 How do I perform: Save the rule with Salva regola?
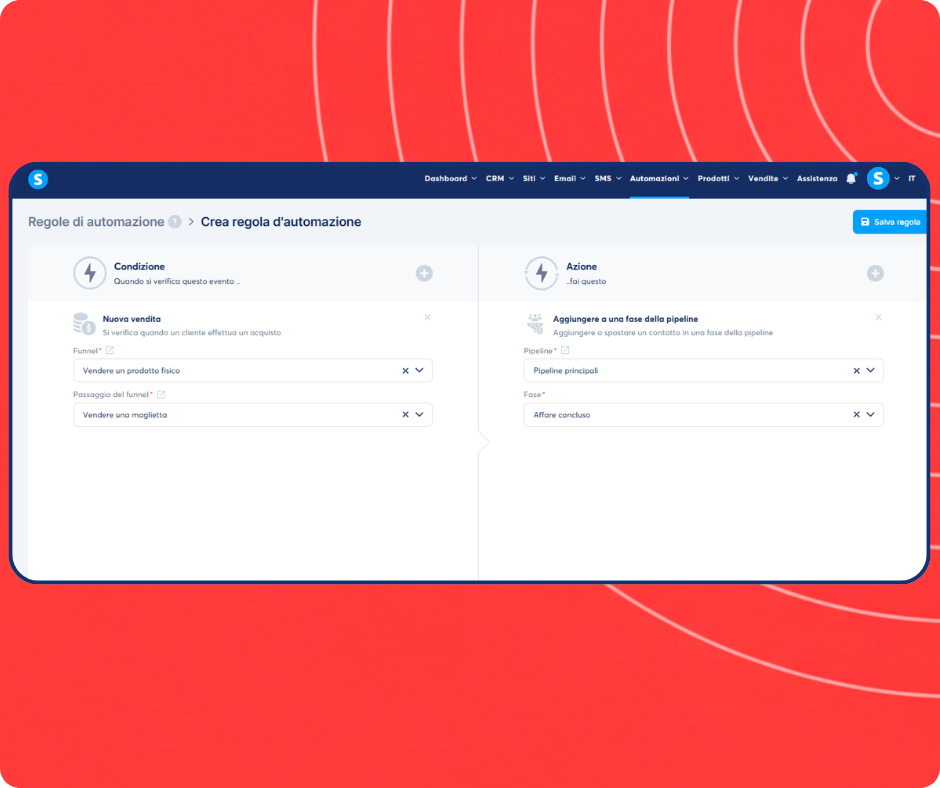pos(890,222)
